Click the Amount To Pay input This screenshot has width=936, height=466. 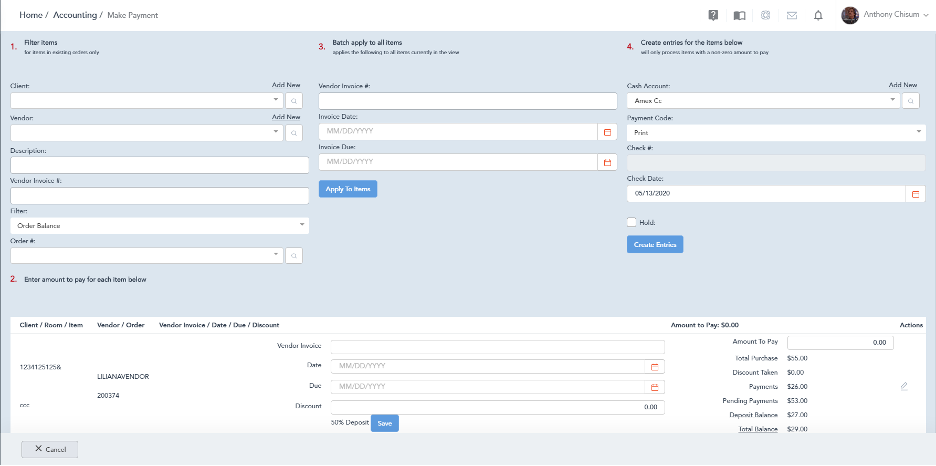[x=840, y=342]
